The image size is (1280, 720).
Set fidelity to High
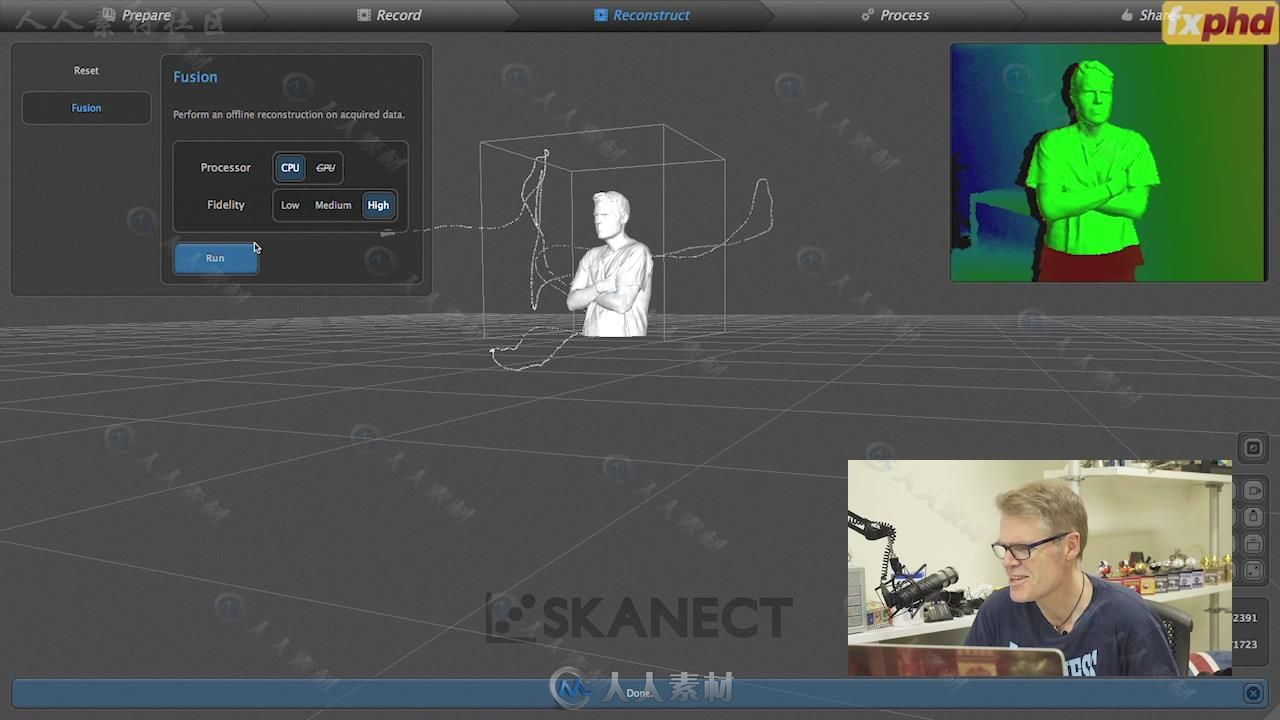point(378,205)
